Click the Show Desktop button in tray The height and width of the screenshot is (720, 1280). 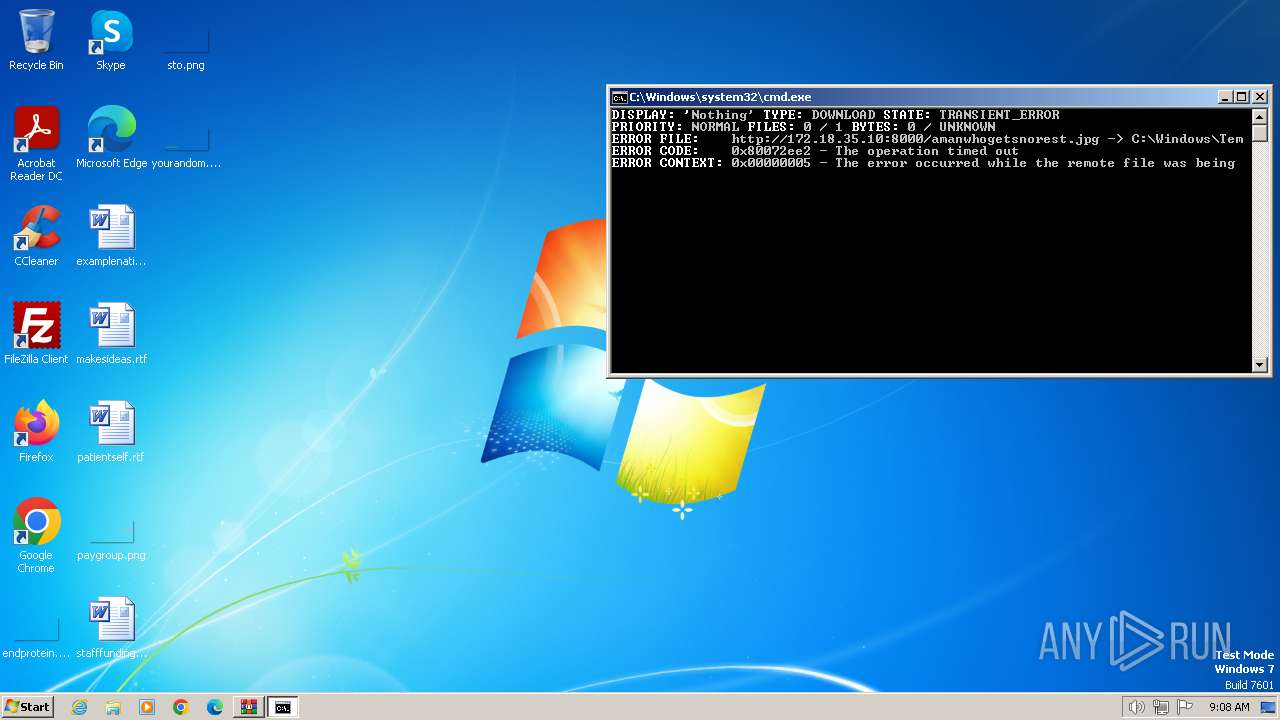(x=1268, y=707)
